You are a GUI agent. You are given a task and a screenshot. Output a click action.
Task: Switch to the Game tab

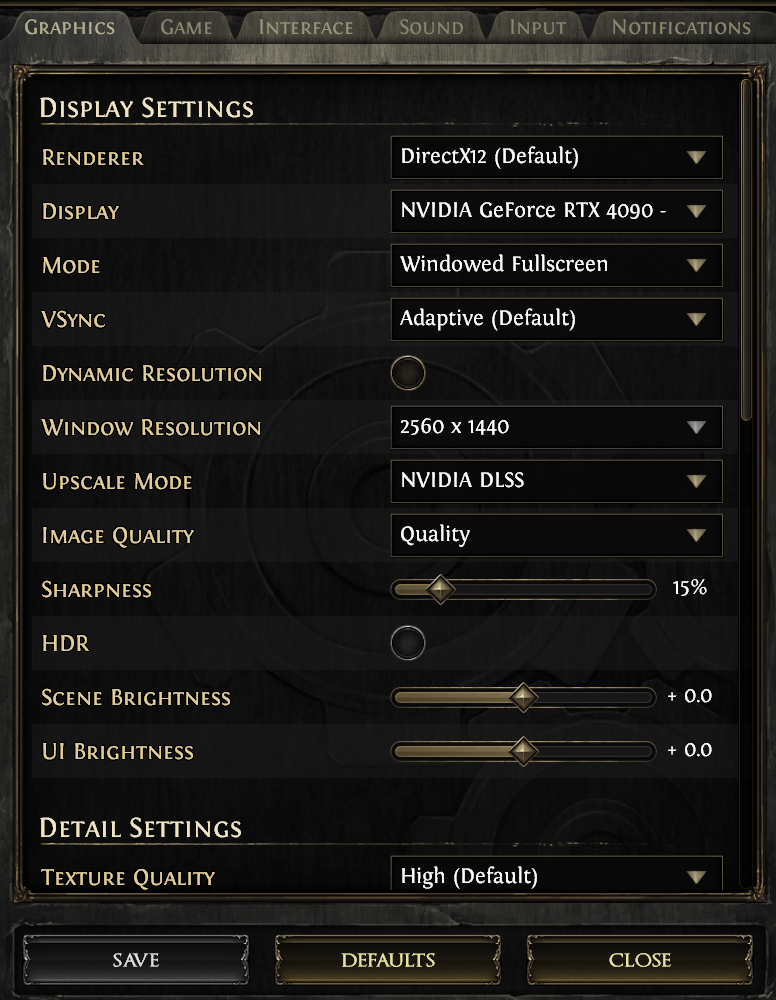pos(186,27)
